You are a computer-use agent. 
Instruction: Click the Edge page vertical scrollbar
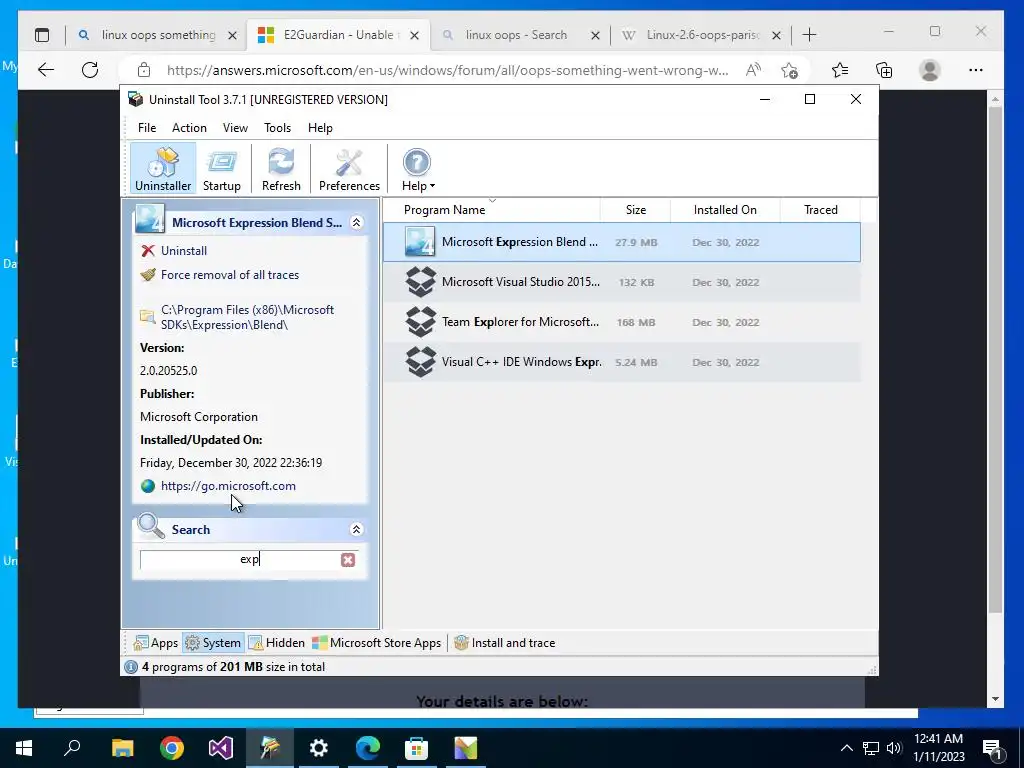coord(995,359)
